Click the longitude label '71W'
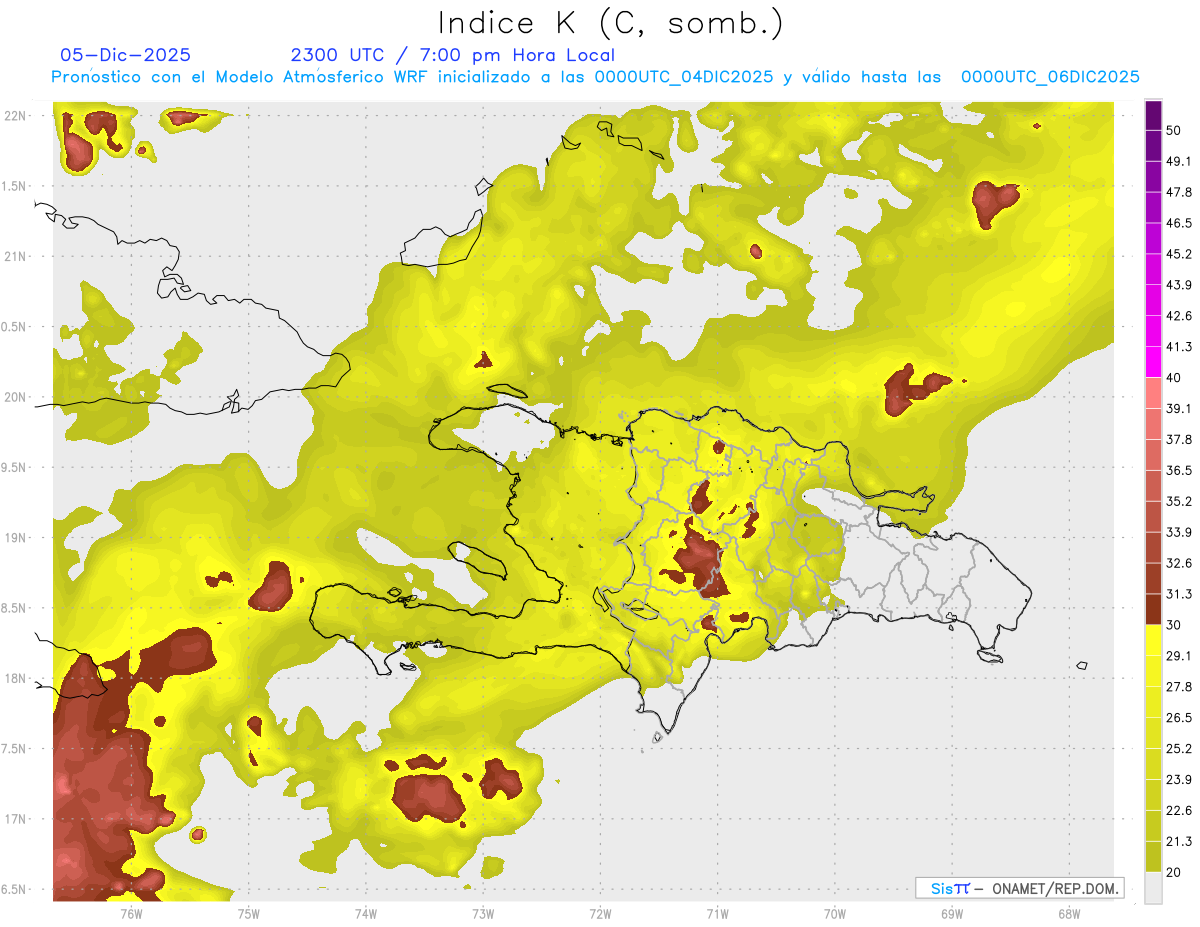 tap(717, 913)
